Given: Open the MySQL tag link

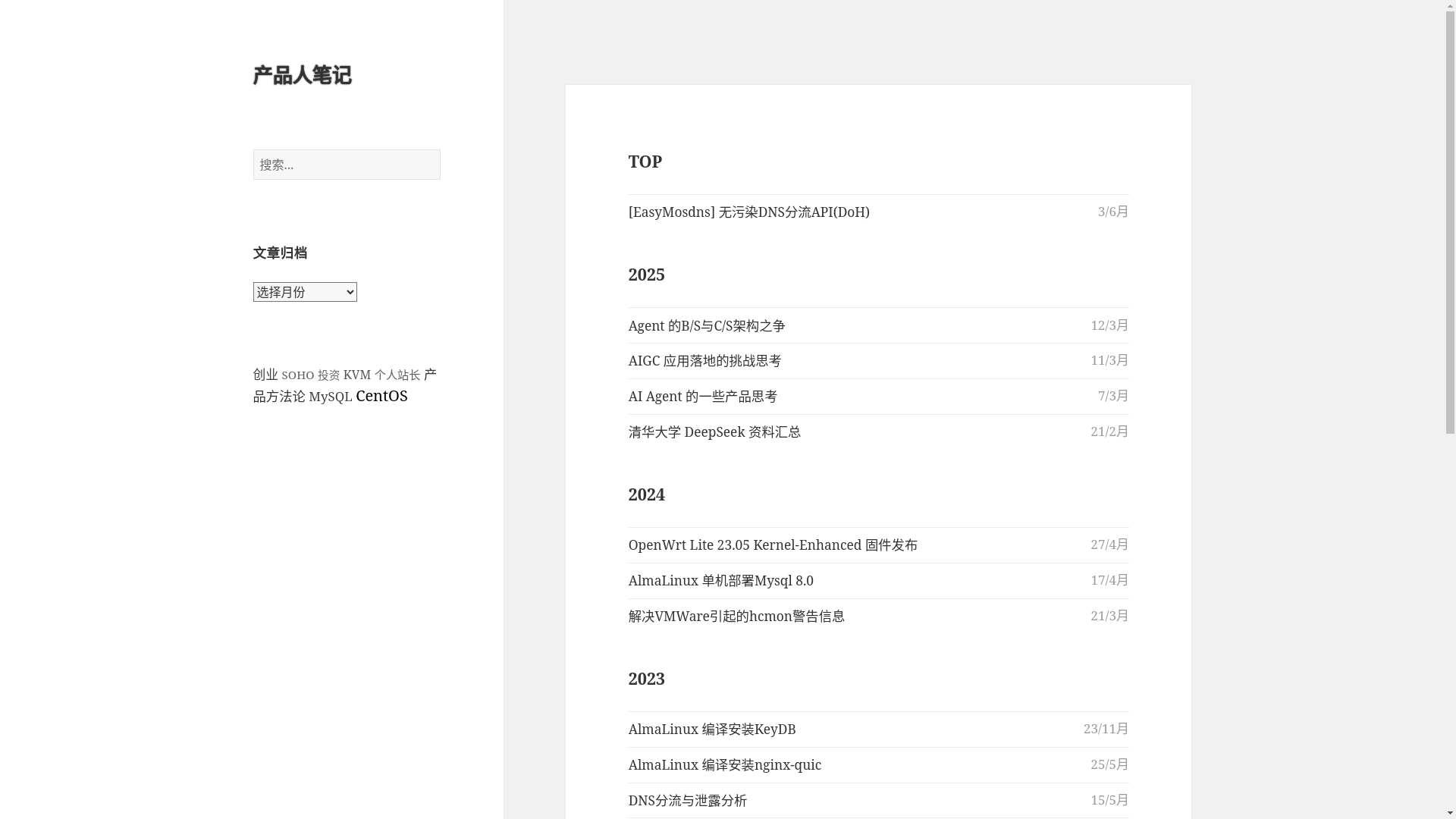Looking at the screenshot, I should 331,397.
